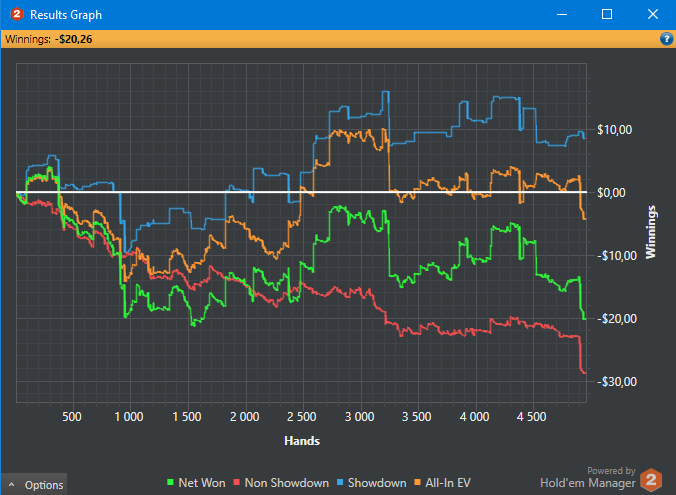This screenshot has width=676, height=495.
Task: Click the Hold'em Manager 2 logo at bottom right
Action: pos(651,479)
